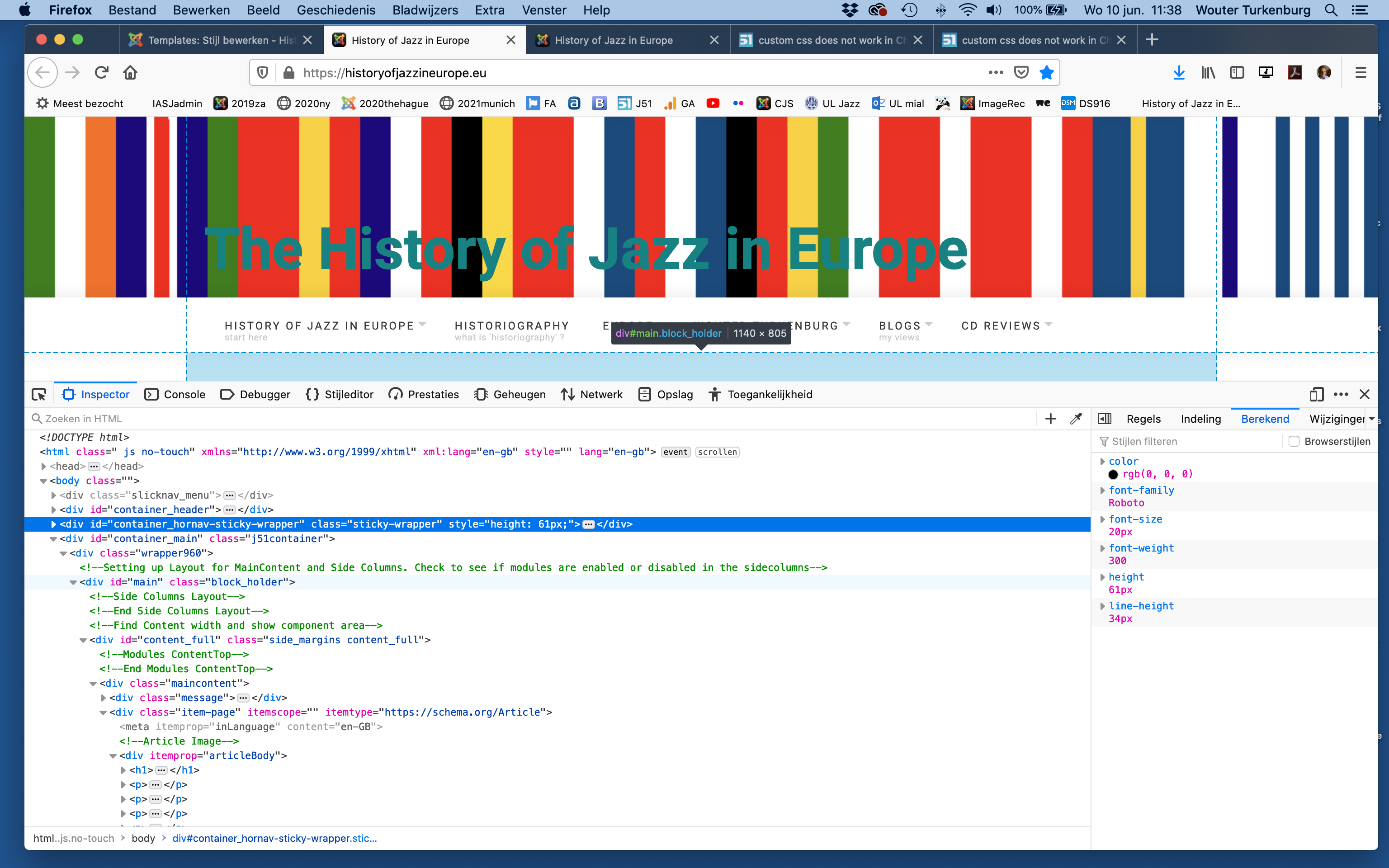Reload the current page
This screenshot has width=1389, height=868.
pos(102,72)
